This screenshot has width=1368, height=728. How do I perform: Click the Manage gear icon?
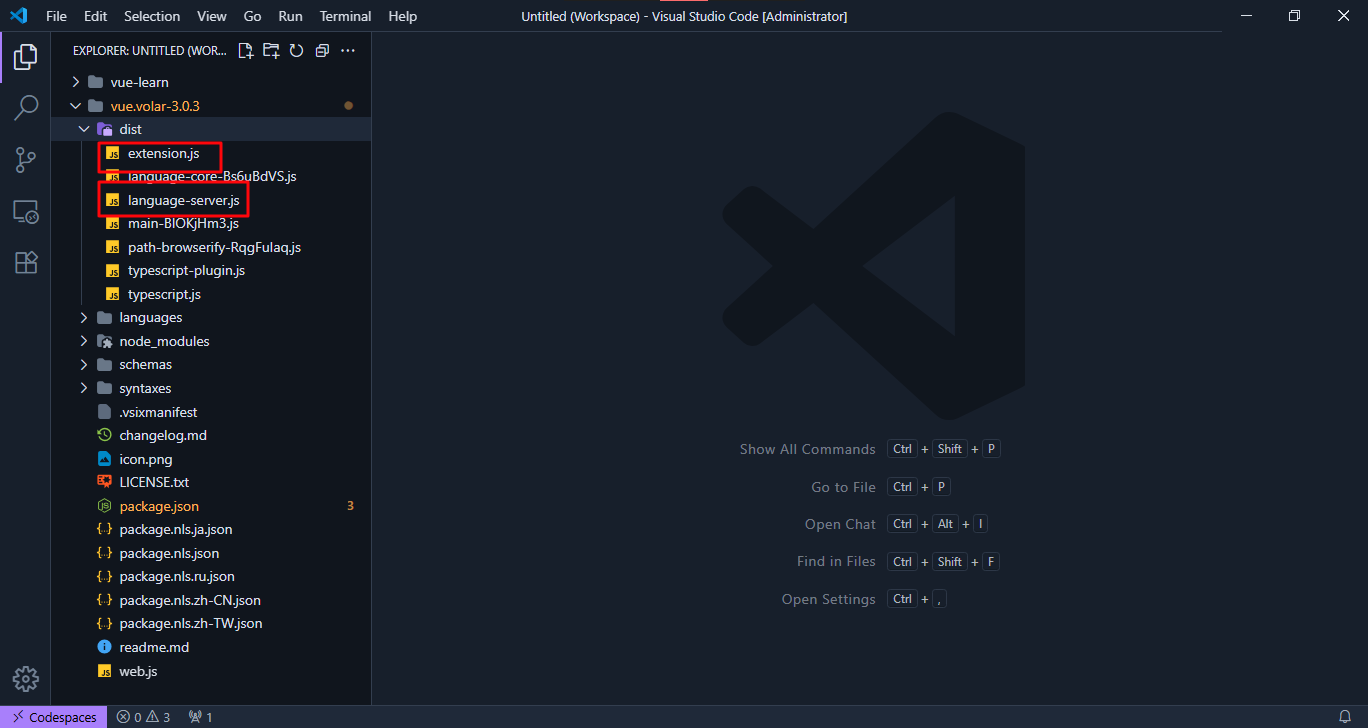point(25,679)
